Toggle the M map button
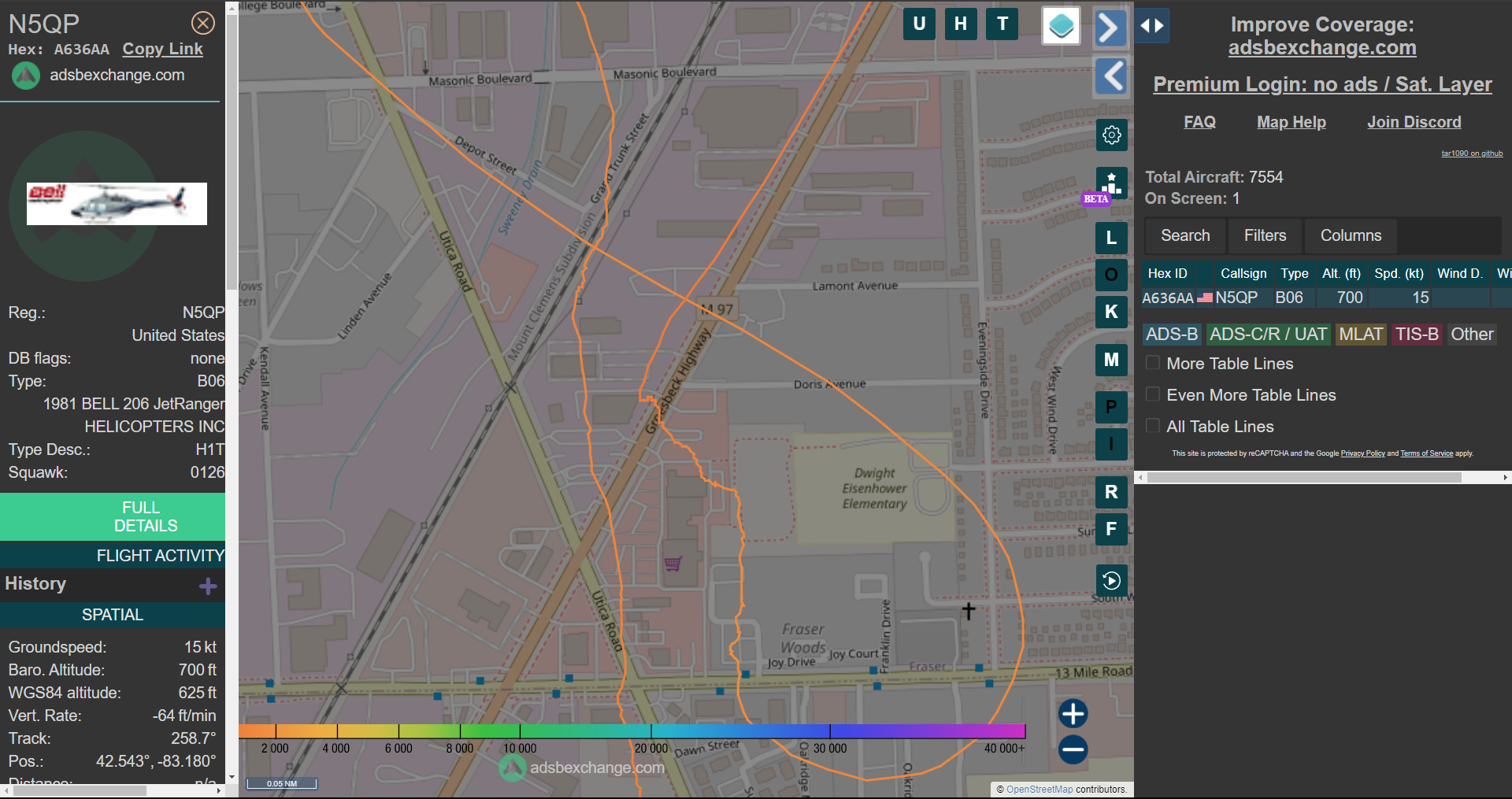Screen dimensions: 1512x799 (x=1111, y=360)
